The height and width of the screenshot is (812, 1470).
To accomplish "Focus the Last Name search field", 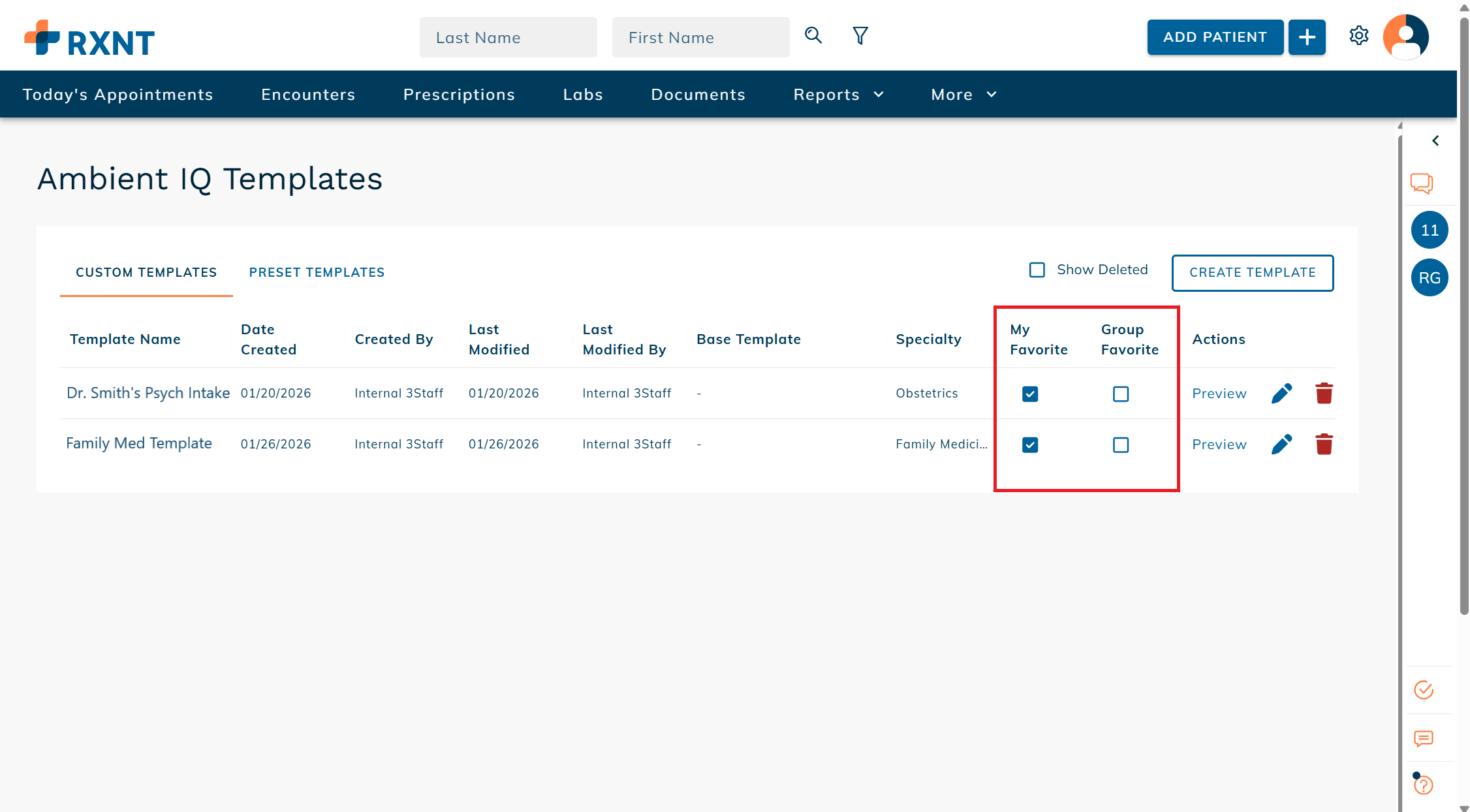I will point(508,38).
